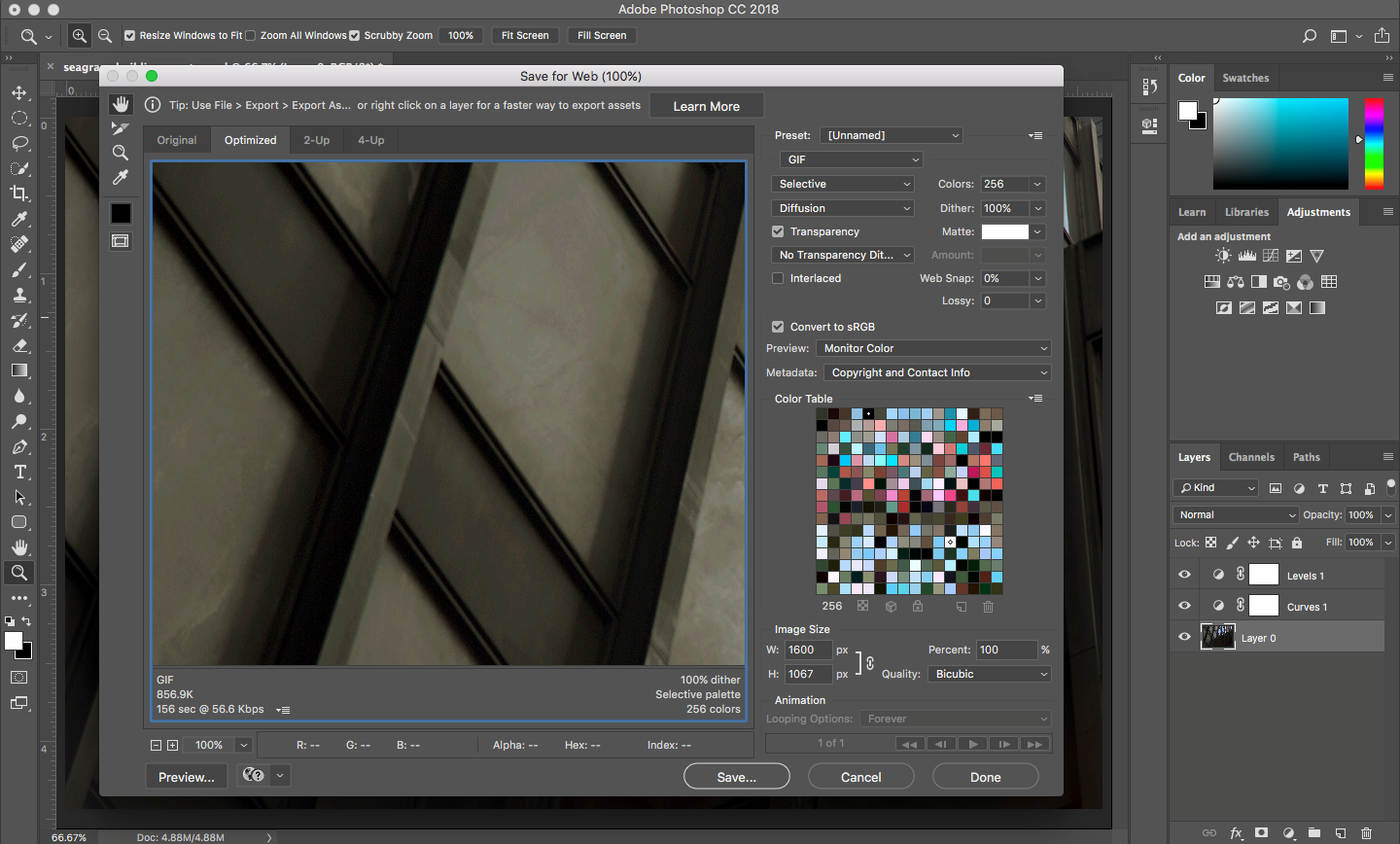Lock selected color in Color Table
Viewport: 1400px width, 844px height.
point(917,607)
